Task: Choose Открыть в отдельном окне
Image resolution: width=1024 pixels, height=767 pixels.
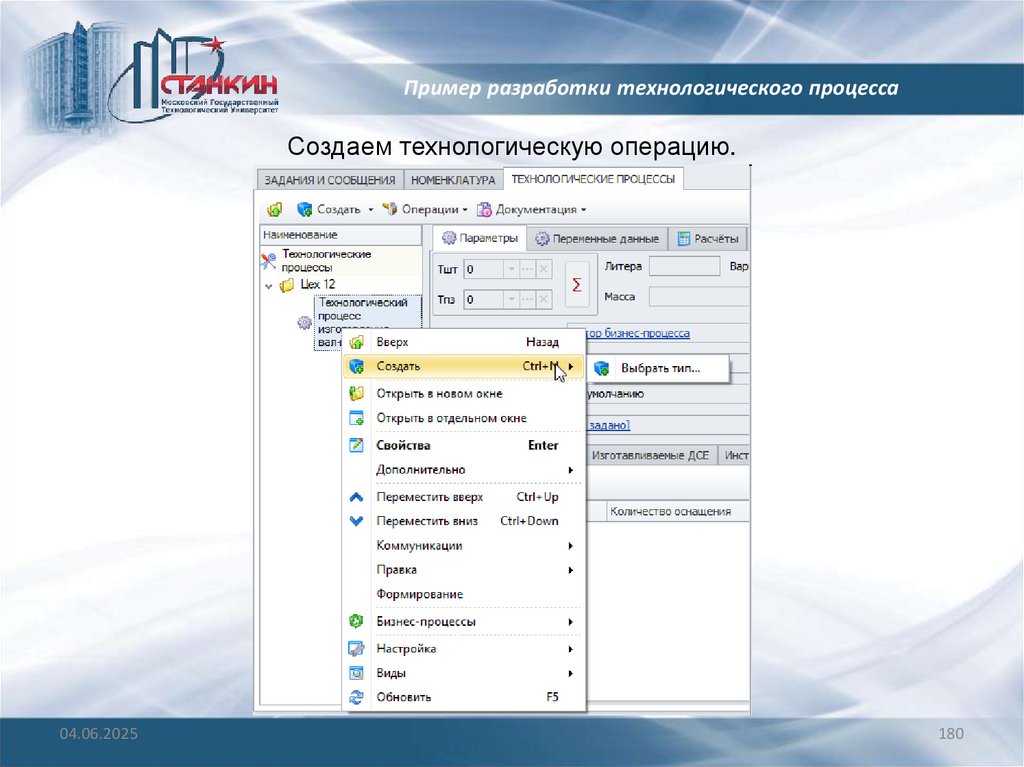Action: [x=463, y=418]
